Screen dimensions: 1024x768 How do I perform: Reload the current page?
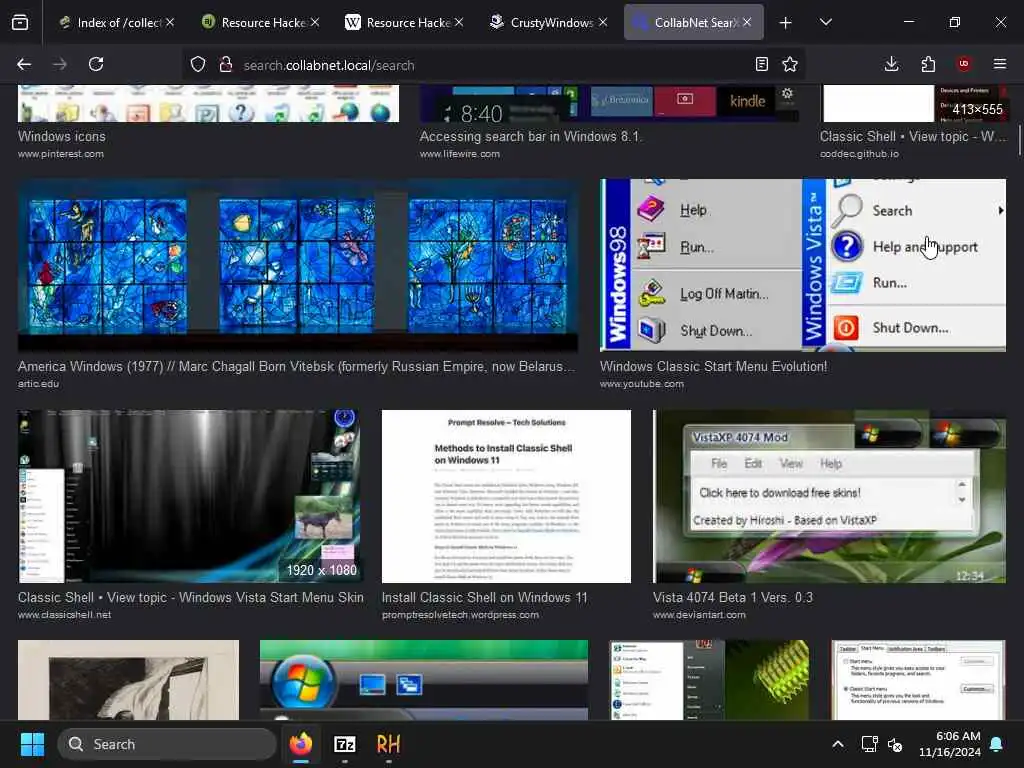pos(96,64)
